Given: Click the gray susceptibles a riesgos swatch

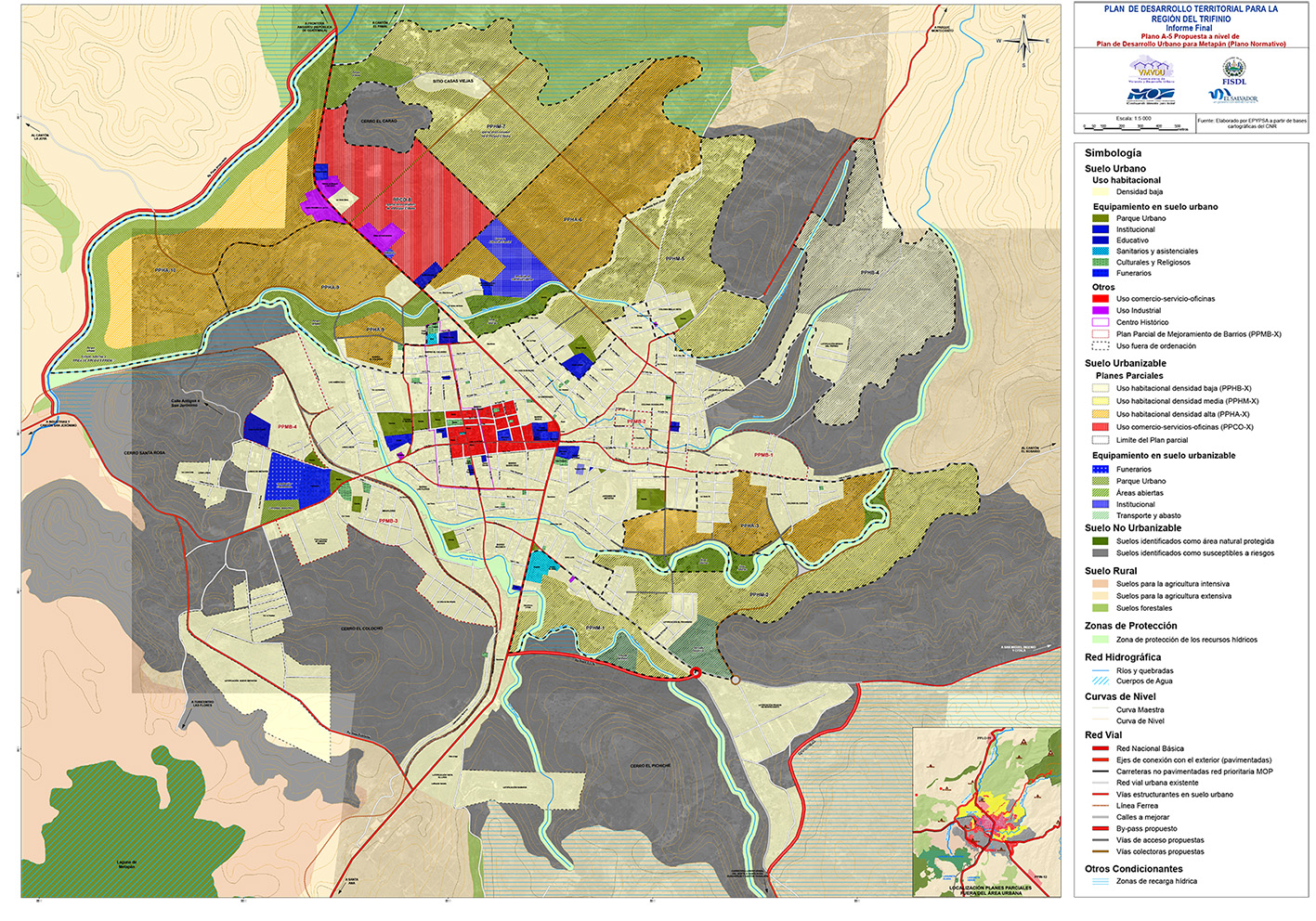Looking at the screenshot, I should (1101, 553).
